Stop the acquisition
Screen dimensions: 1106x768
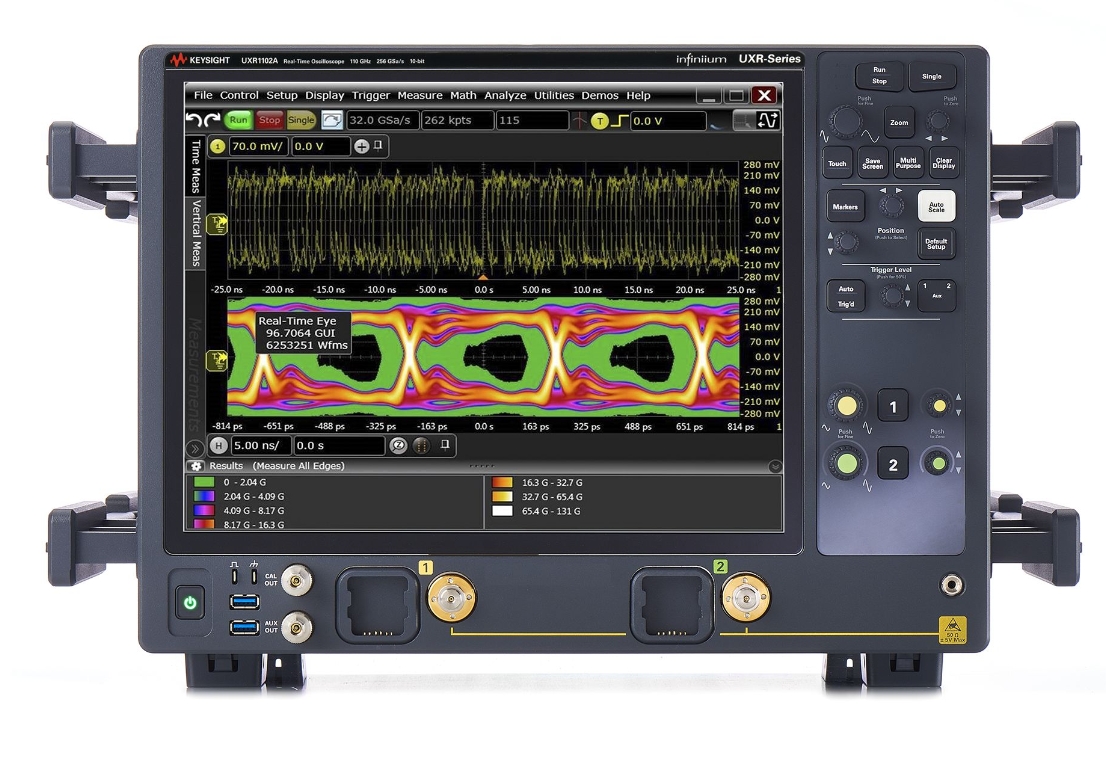(268, 119)
